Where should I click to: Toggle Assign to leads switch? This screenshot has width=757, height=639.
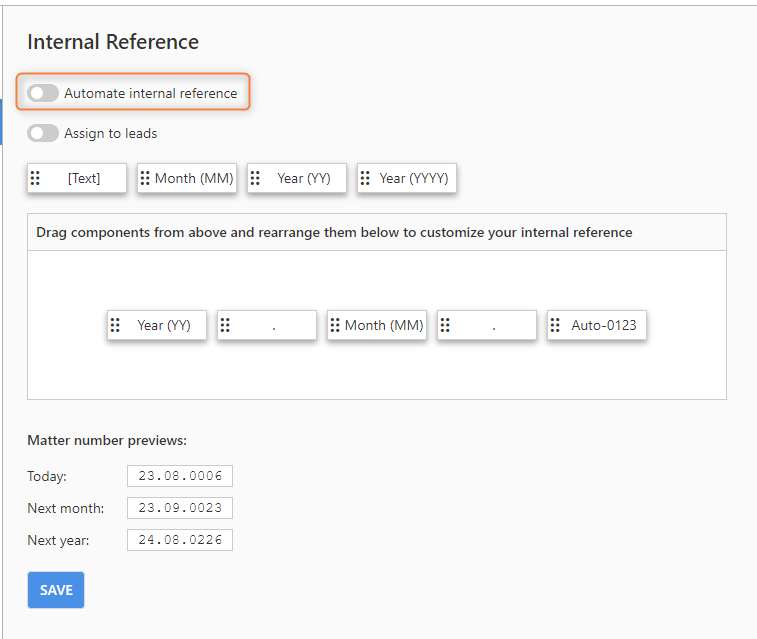[43, 133]
